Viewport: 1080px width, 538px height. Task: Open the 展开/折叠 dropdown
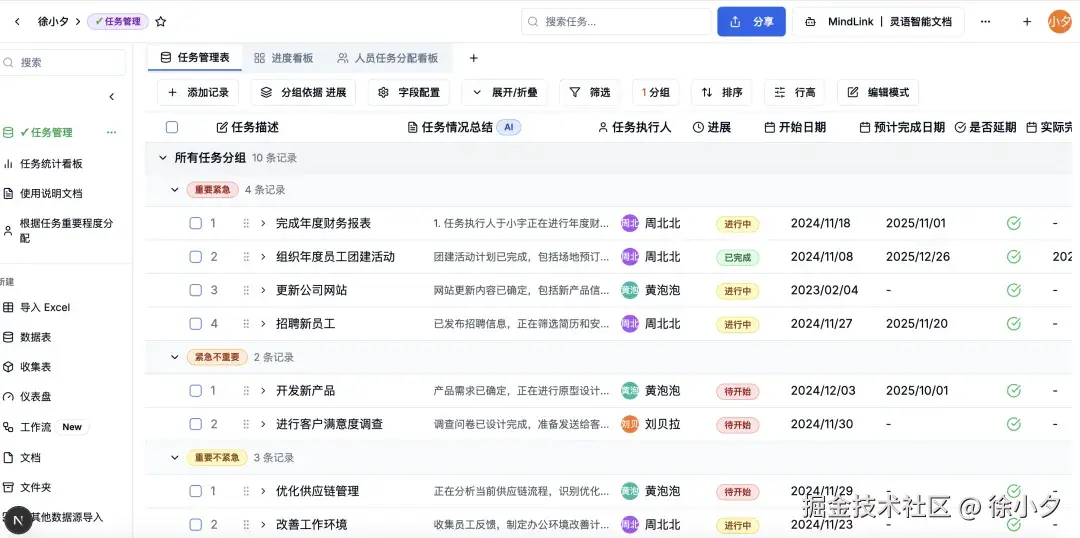(x=504, y=92)
